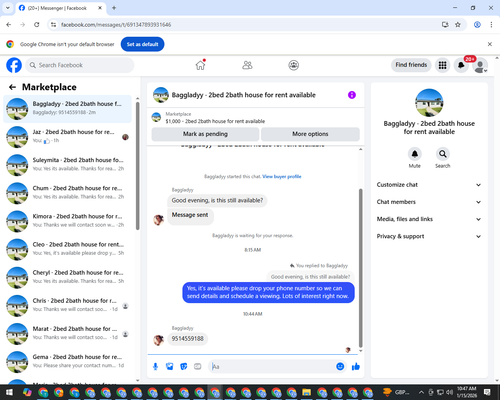Open the emoji picker in message box

coord(340,366)
